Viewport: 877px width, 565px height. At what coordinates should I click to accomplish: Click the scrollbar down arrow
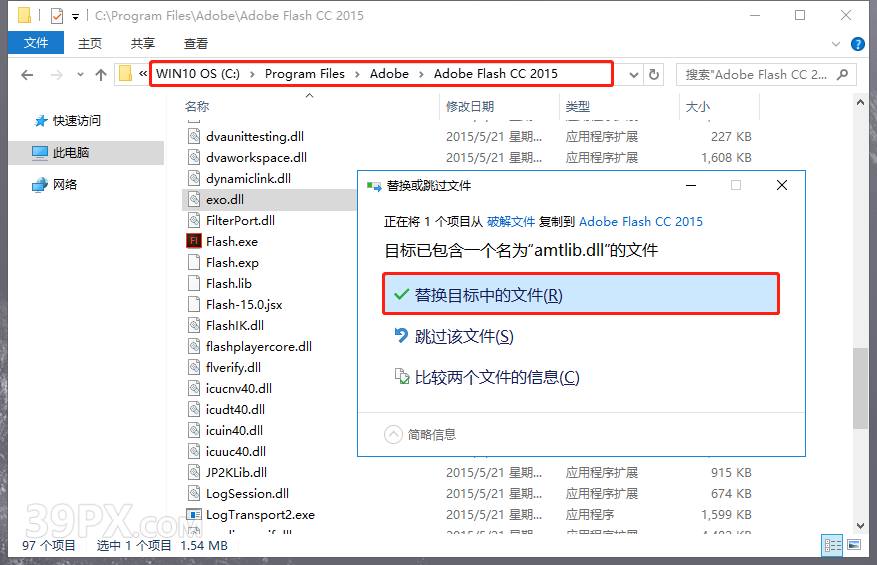click(860, 526)
